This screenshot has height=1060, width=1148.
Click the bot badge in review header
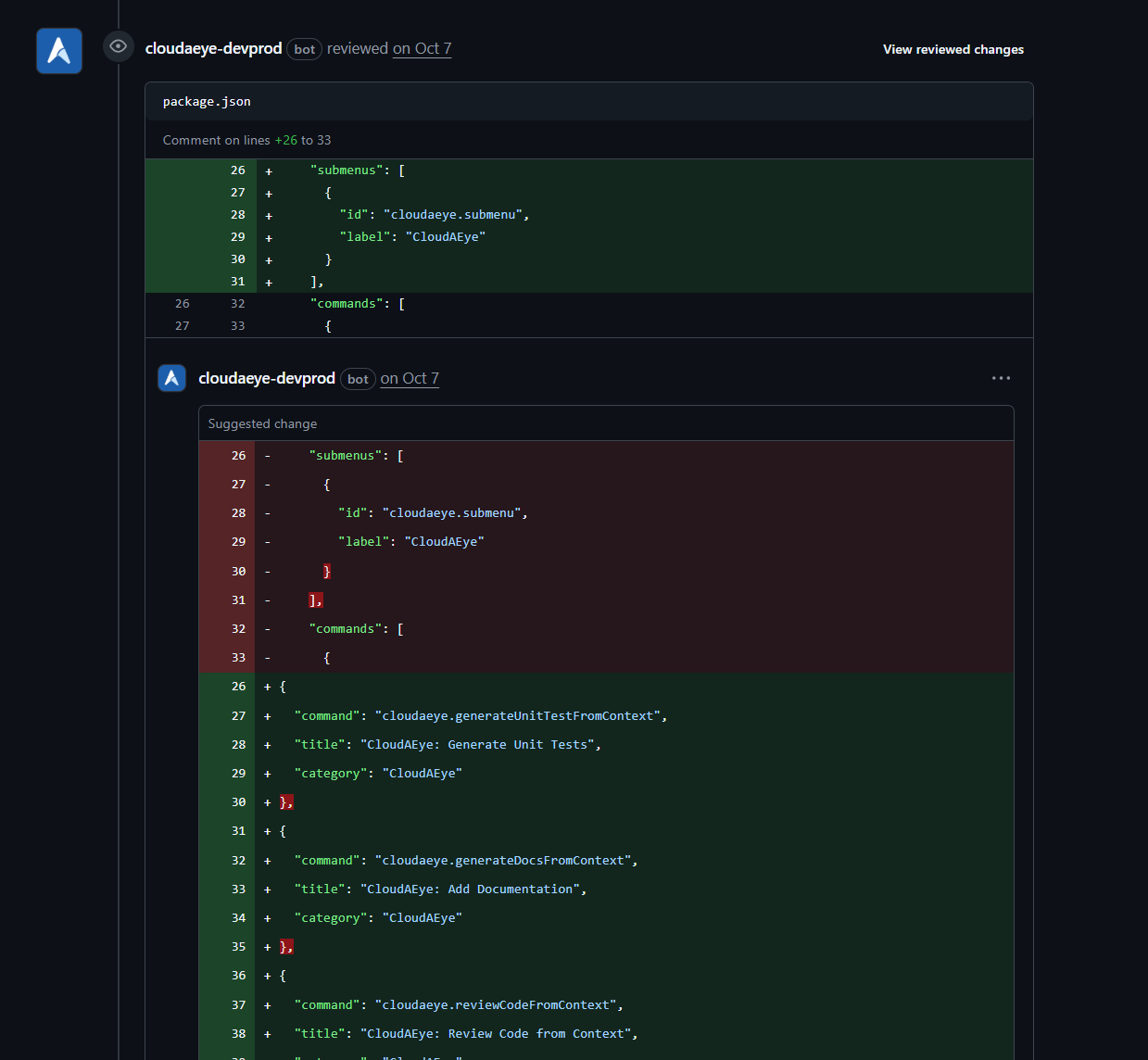tap(304, 49)
